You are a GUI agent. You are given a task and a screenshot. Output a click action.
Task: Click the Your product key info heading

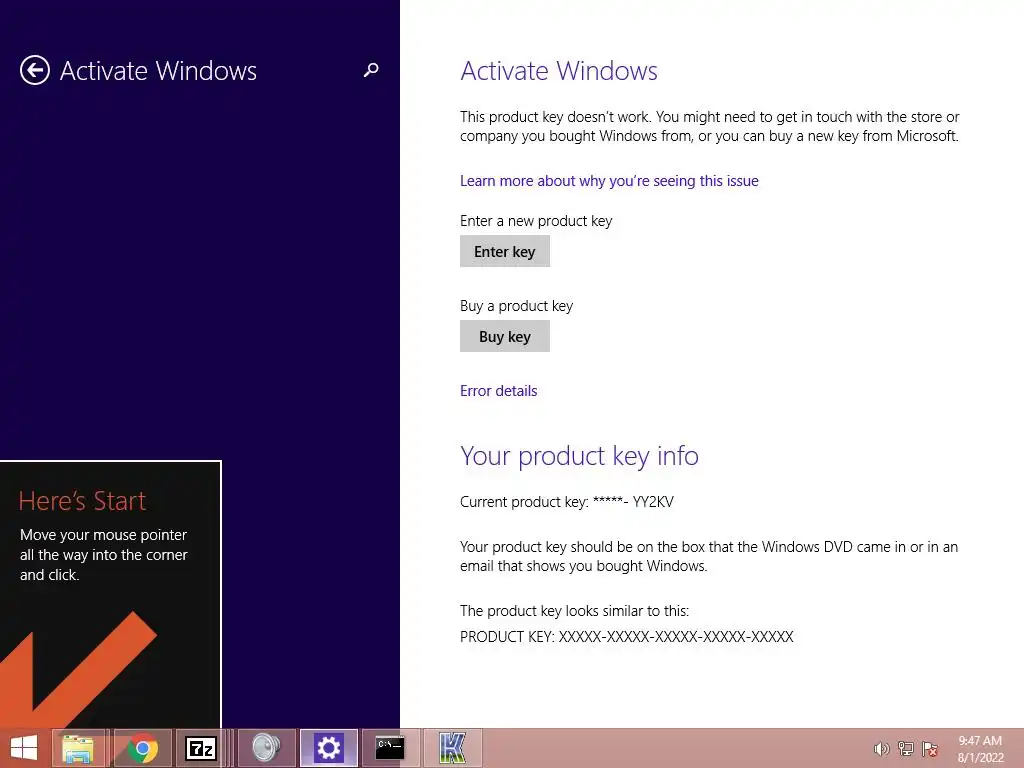(x=579, y=456)
